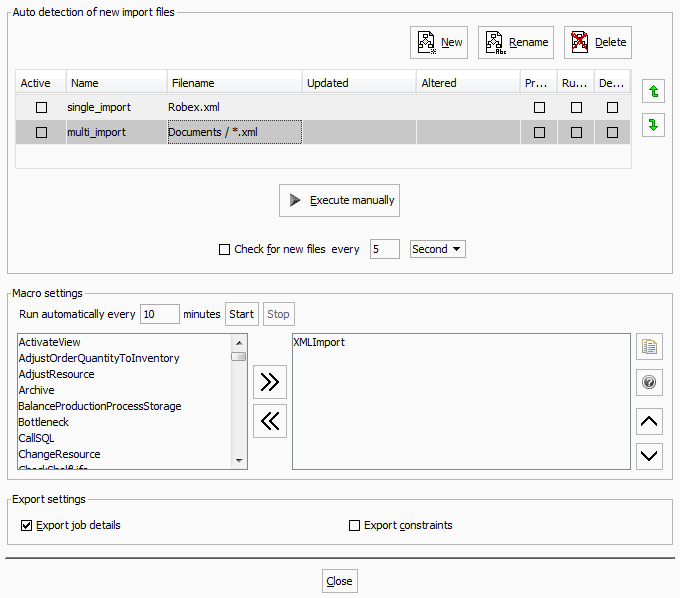Click the New import file button
The image size is (680, 598).
(x=439, y=42)
